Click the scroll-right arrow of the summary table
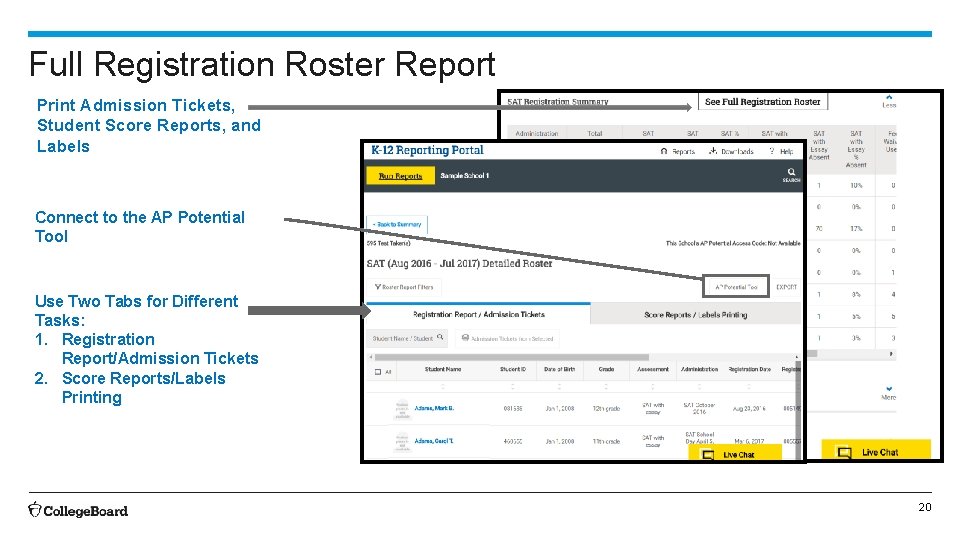The image size is (960, 540). coord(891,353)
